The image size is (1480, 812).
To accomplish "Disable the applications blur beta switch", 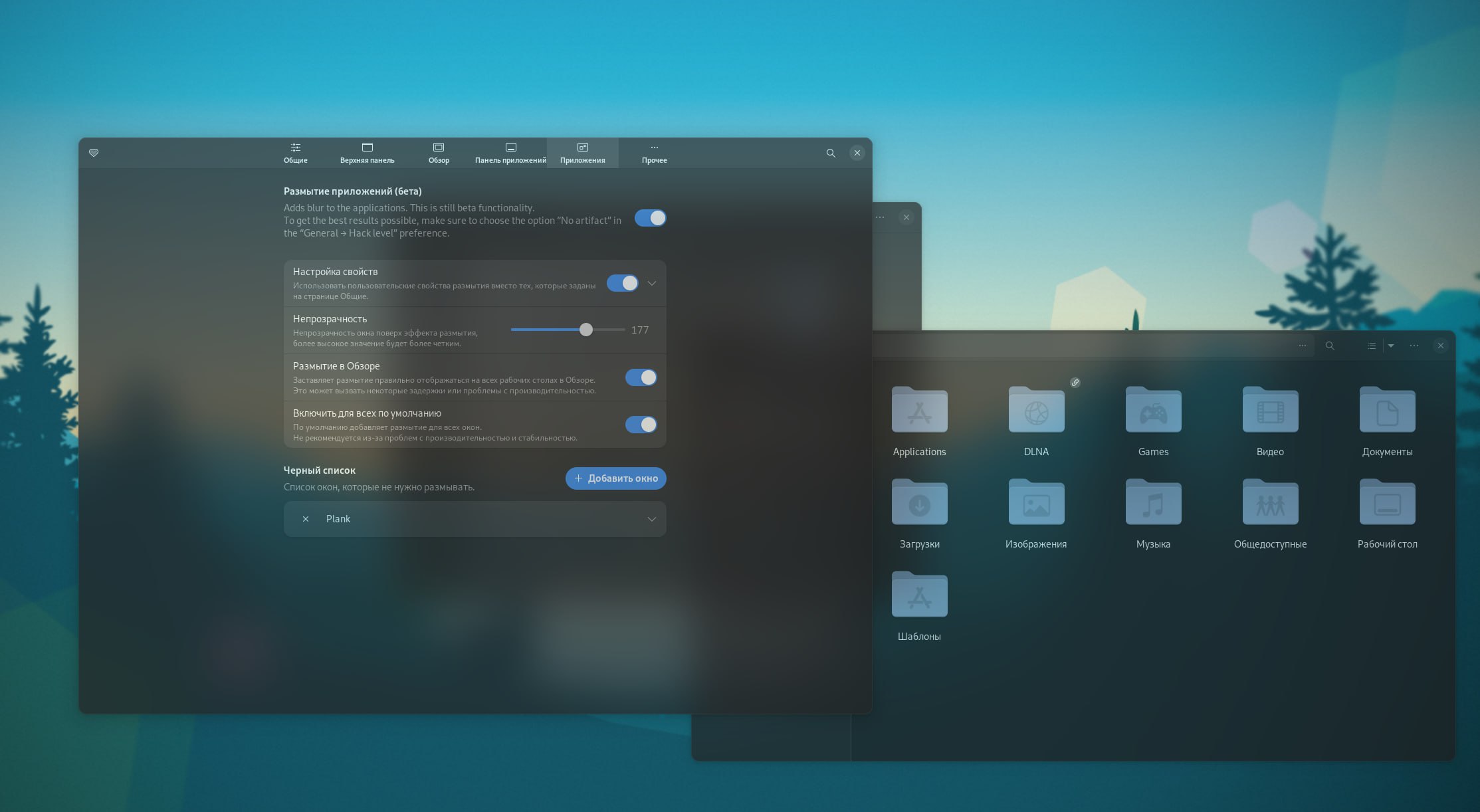I will (x=650, y=218).
